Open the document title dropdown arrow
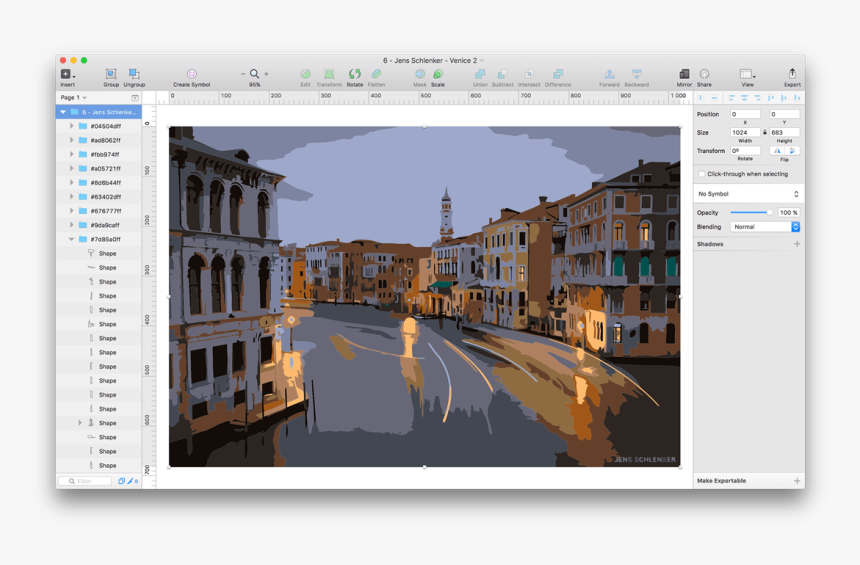The image size is (860, 565). (482, 60)
